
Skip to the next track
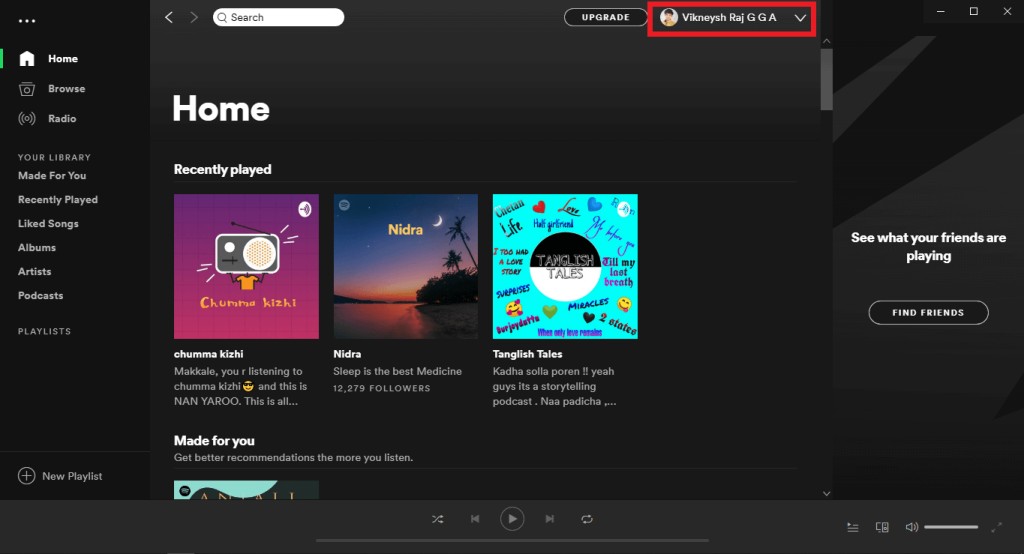click(549, 519)
